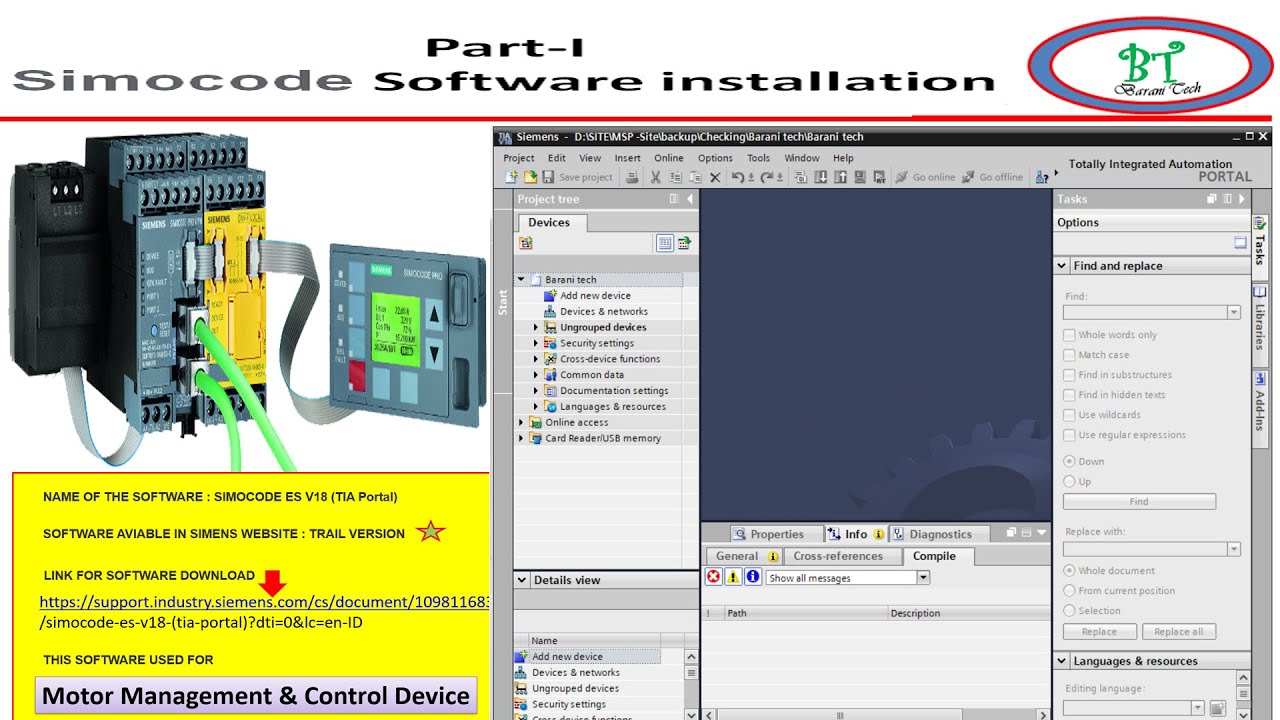
Task: Open the Replace with dropdown
Action: pyautogui.click(x=1234, y=549)
